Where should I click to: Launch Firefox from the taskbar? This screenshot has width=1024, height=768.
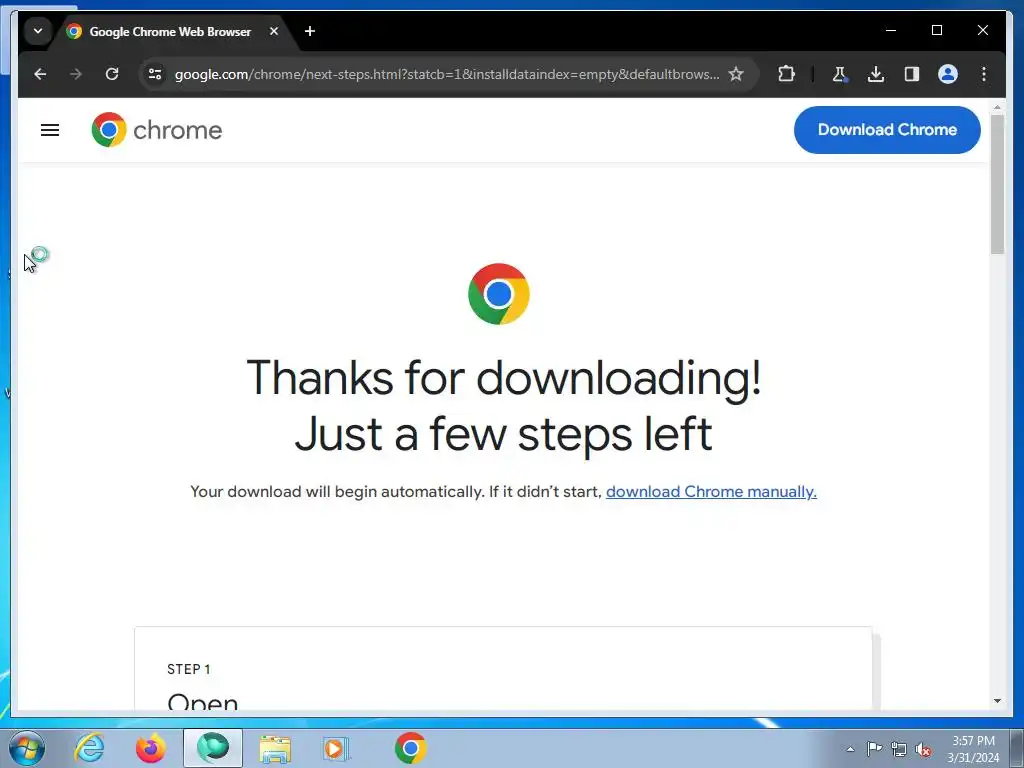[x=150, y=748]
